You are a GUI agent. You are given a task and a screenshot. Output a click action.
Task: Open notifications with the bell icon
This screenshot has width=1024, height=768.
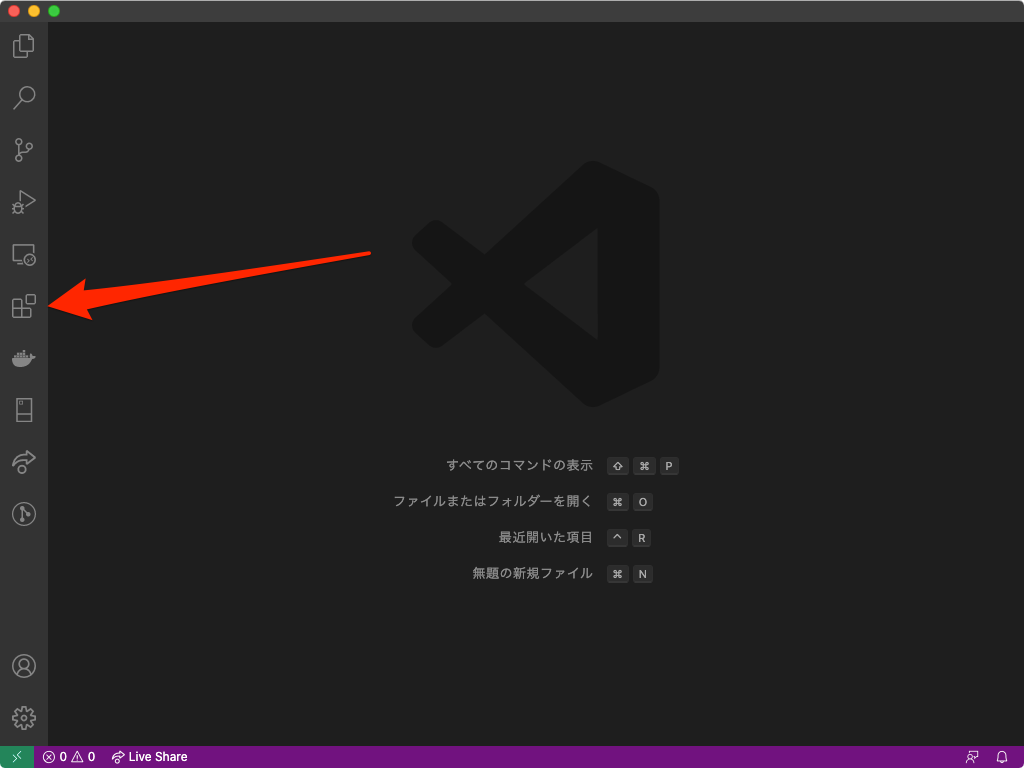1002,757
